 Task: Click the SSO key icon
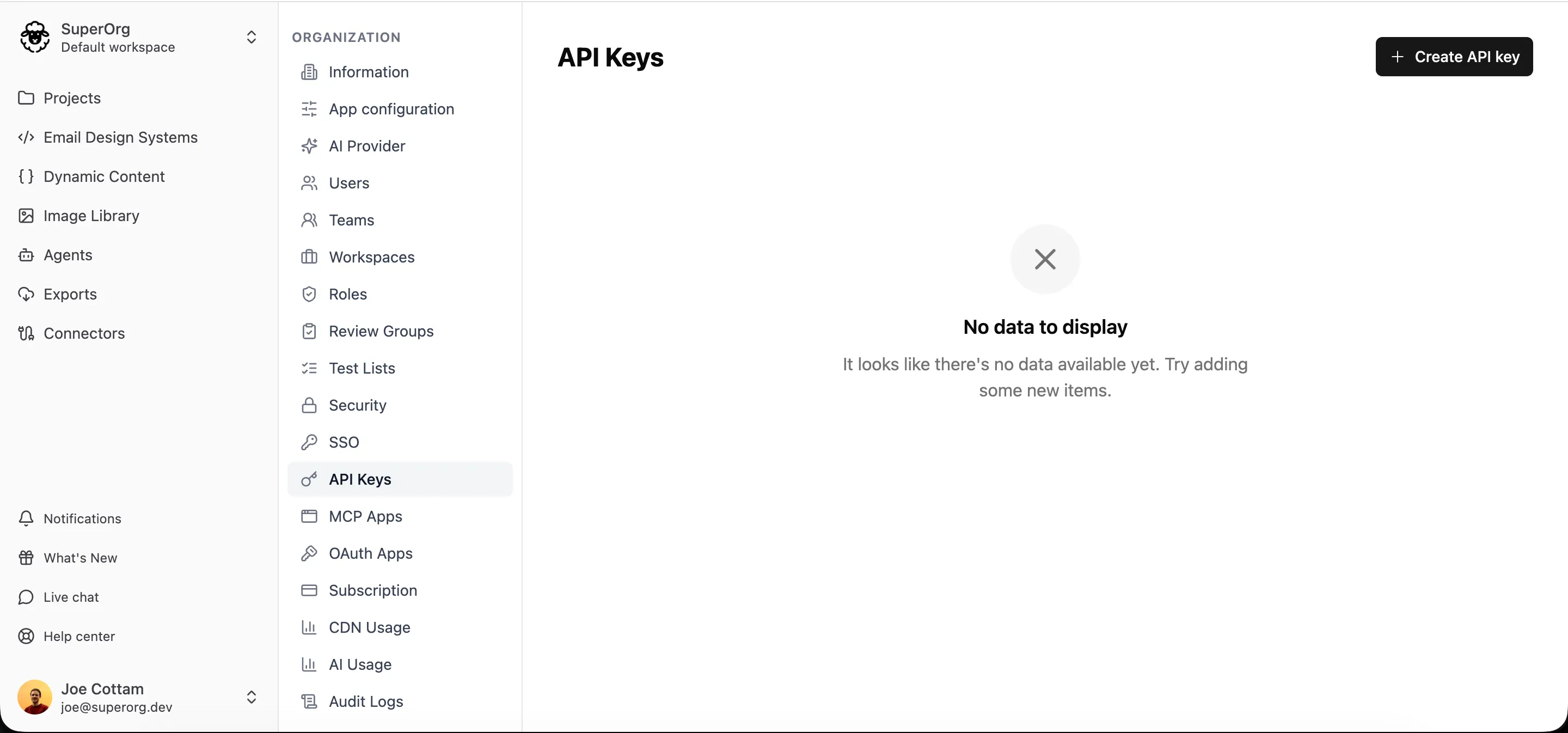(x=309, y=443)
